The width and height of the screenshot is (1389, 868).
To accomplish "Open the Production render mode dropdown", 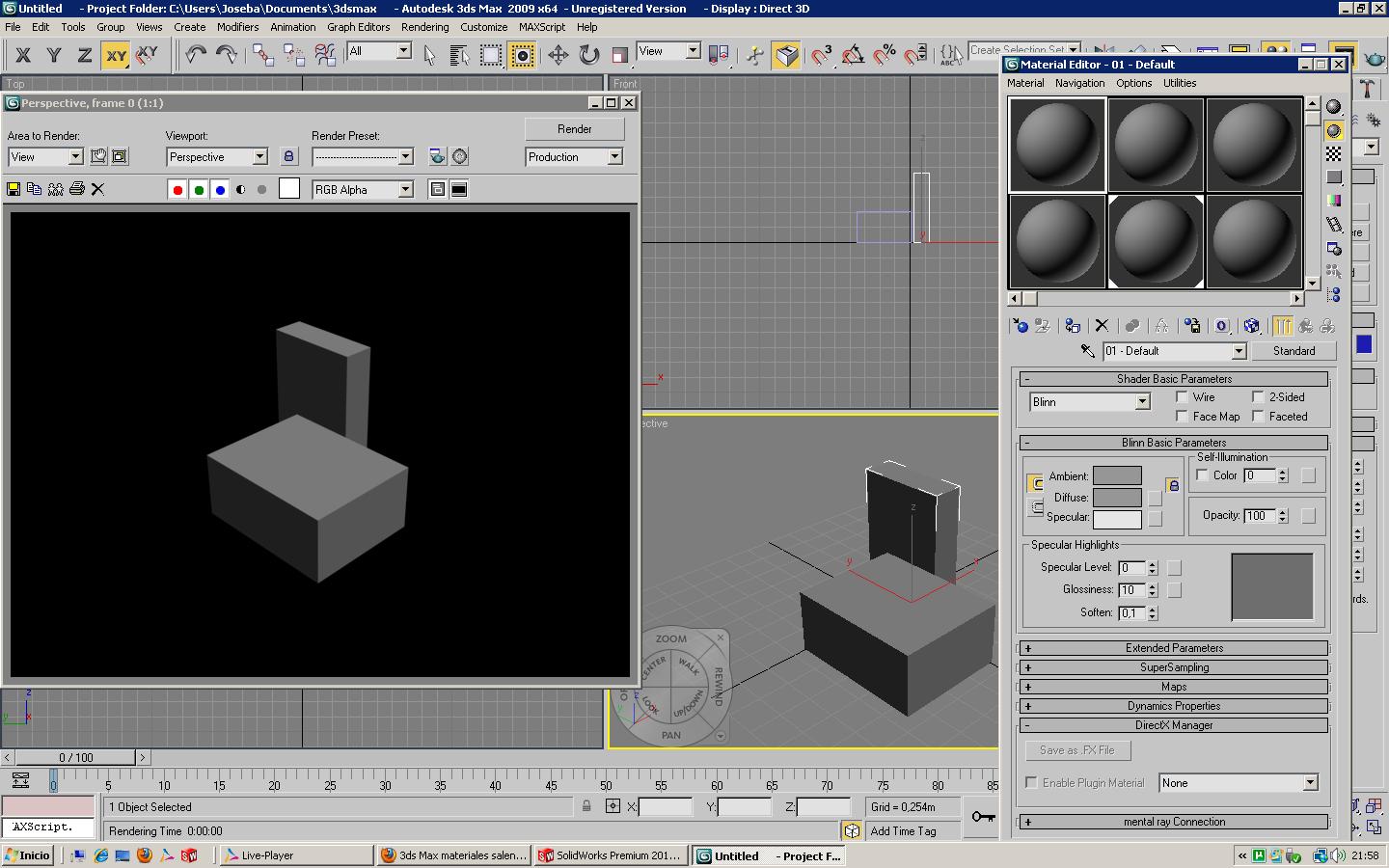I will [x=614, y=157].
